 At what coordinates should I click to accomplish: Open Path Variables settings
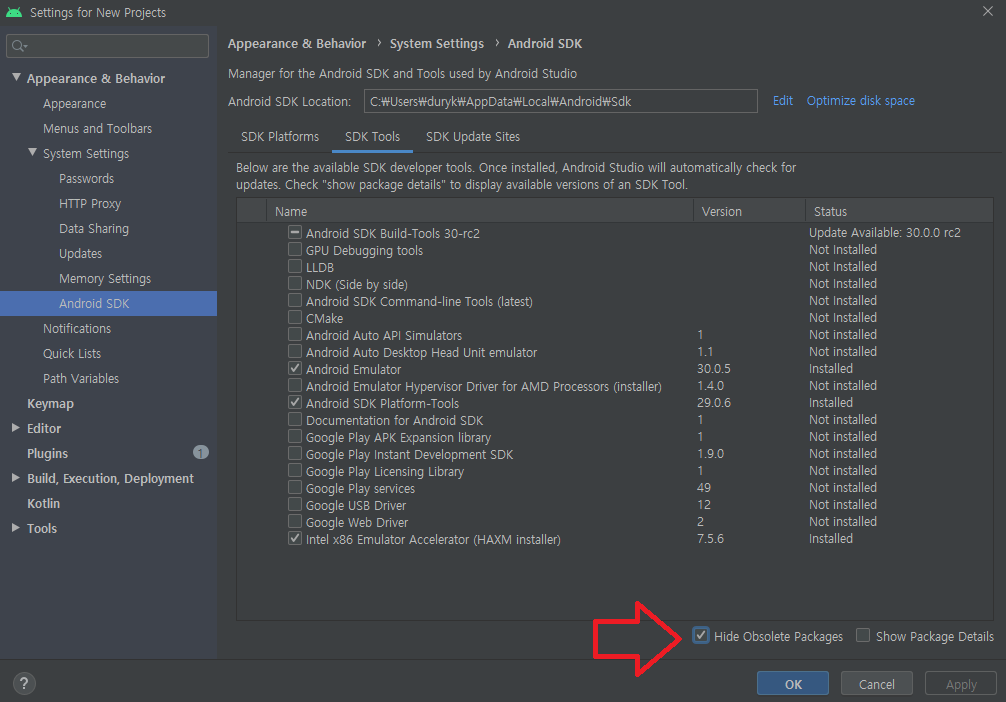(81, 379)
